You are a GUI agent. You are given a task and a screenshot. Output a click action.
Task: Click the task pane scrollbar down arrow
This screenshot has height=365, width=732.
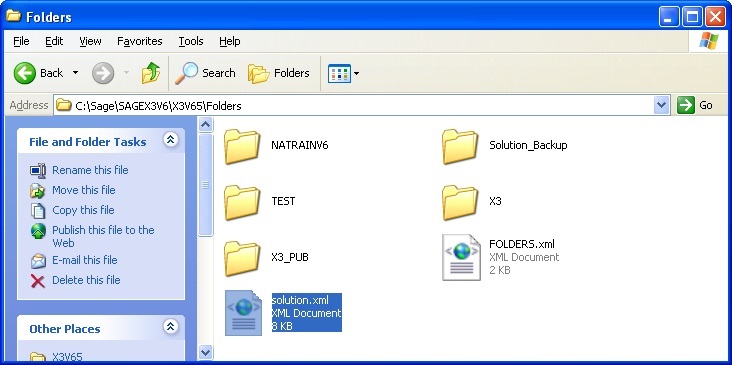[x=205, y=352]
